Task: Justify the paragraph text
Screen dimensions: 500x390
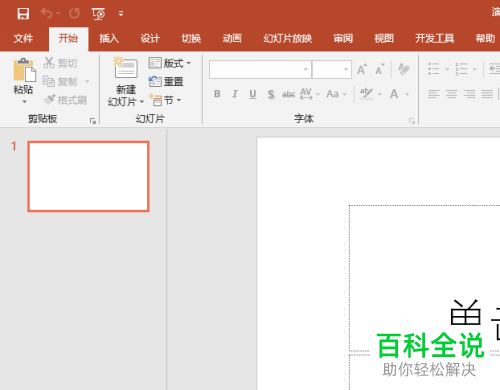Action: [x=487, y=94]
